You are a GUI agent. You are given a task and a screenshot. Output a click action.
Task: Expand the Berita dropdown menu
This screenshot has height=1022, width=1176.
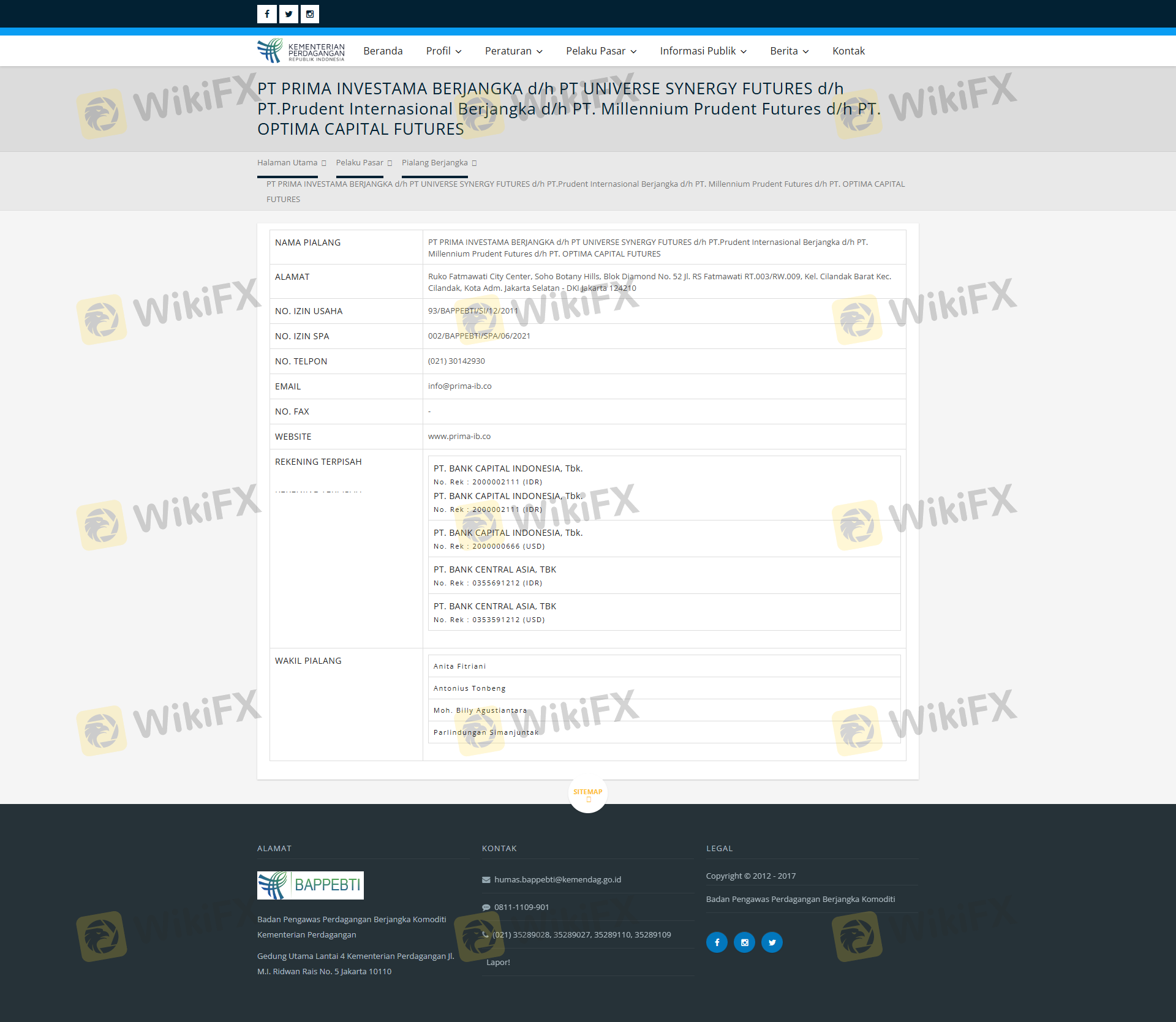pyautogui.click(x=790, y=51)
